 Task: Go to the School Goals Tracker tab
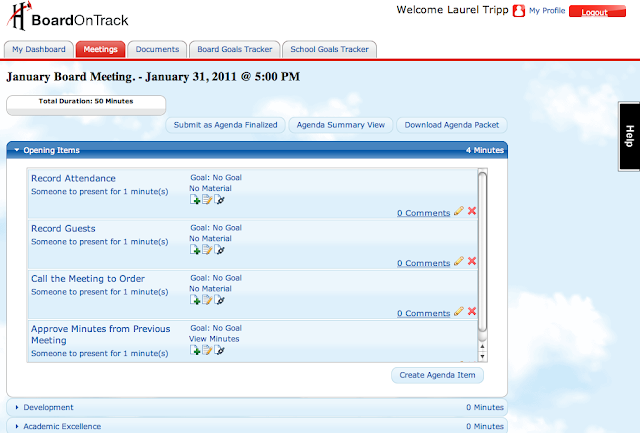click(329, 49)
